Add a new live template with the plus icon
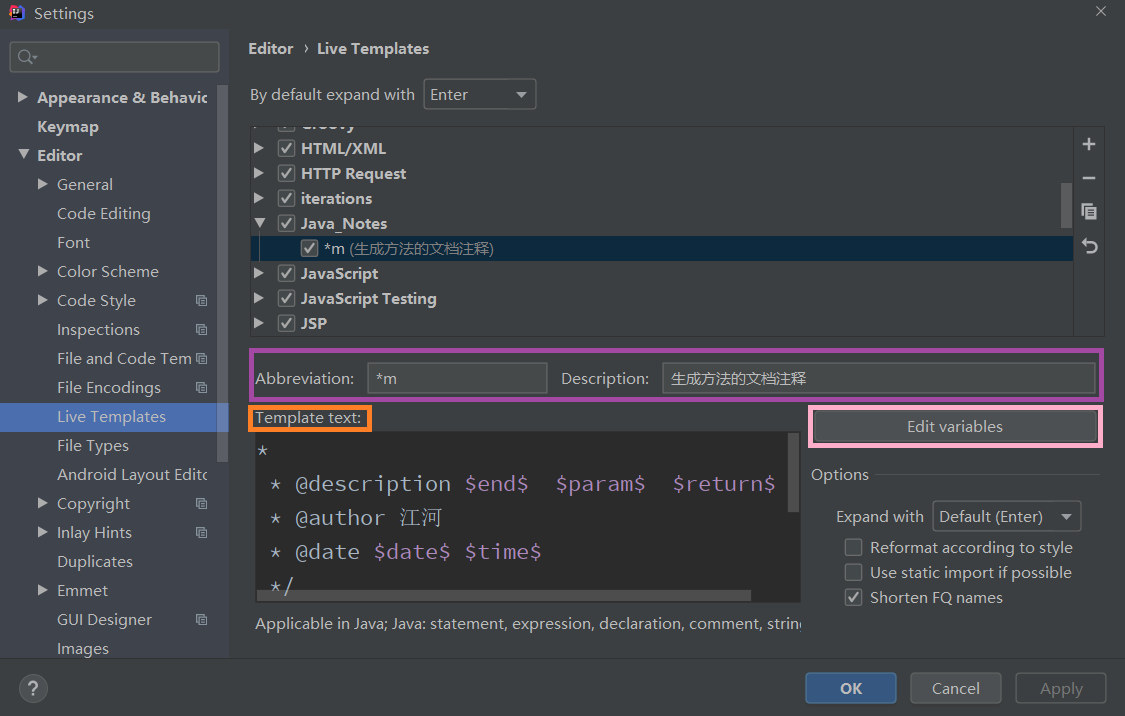 1088,144
